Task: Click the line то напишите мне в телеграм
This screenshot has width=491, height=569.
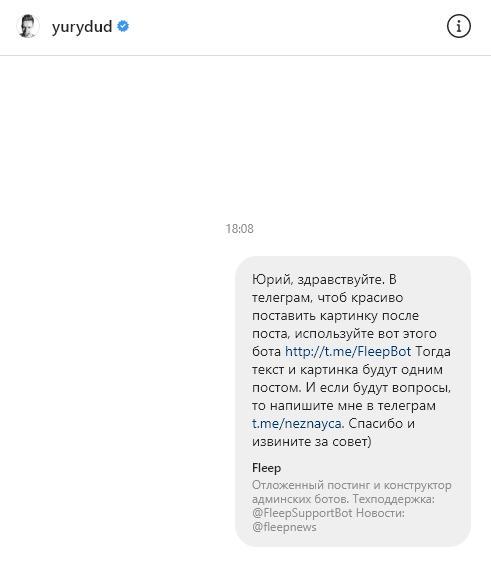Action: tap(344, 406)
